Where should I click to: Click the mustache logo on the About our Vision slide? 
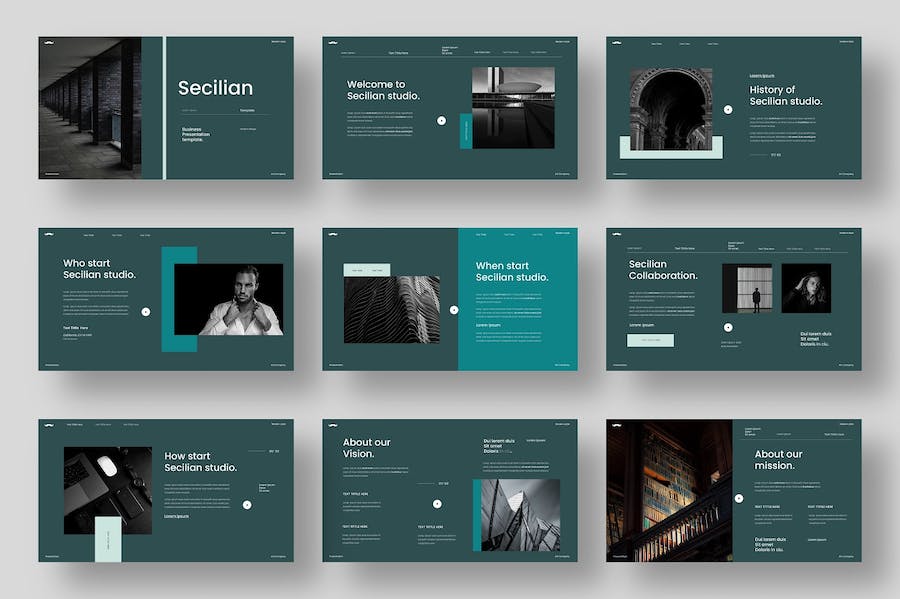(333, 425)
